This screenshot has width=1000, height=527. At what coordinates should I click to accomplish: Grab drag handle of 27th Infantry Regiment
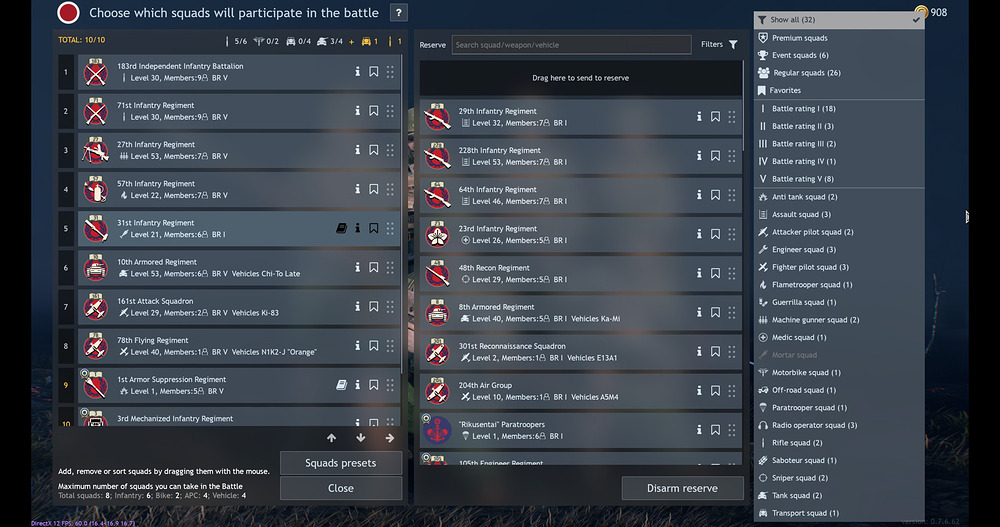(x=390, y=150)
